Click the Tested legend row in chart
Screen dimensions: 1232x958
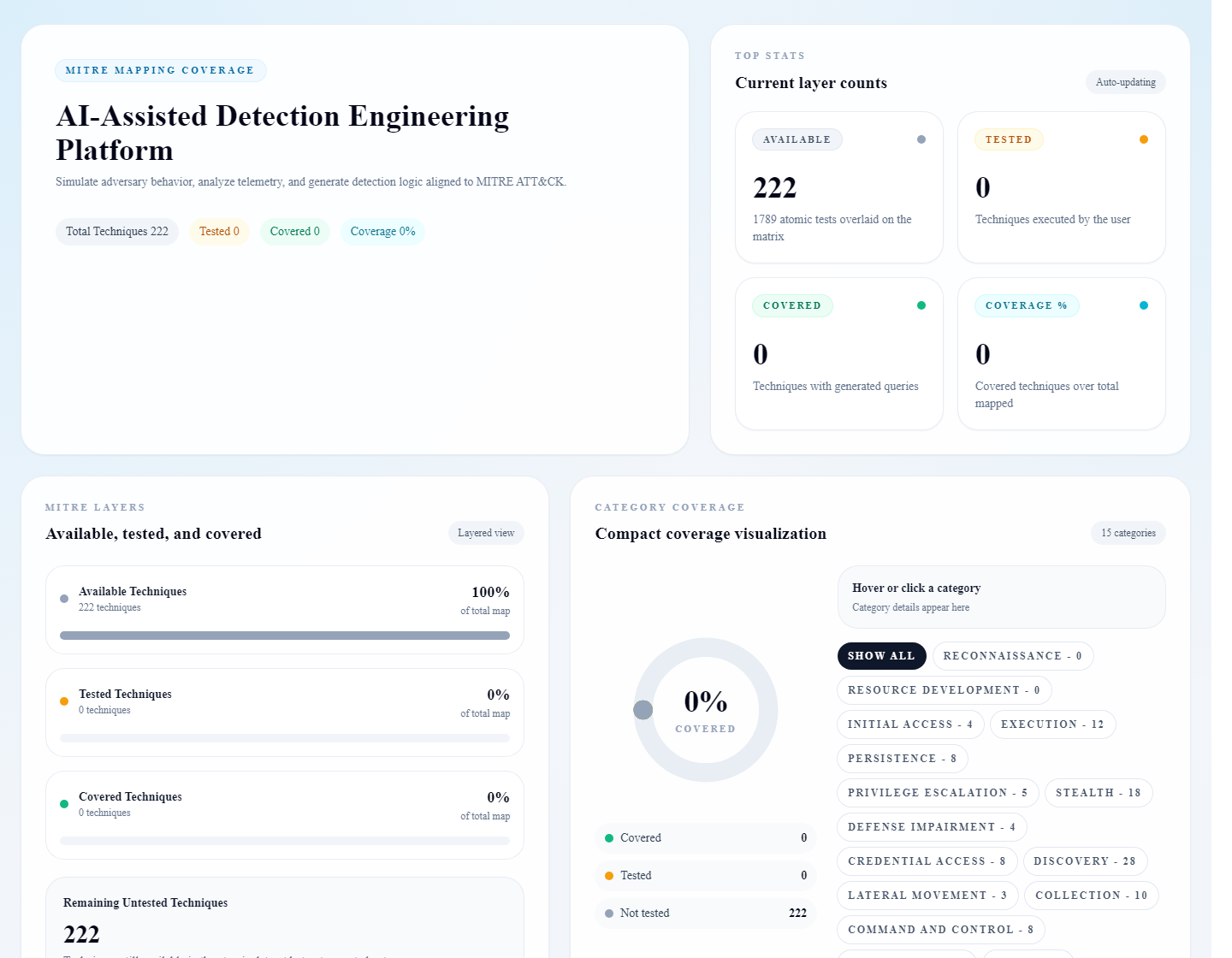click(706, 876)
